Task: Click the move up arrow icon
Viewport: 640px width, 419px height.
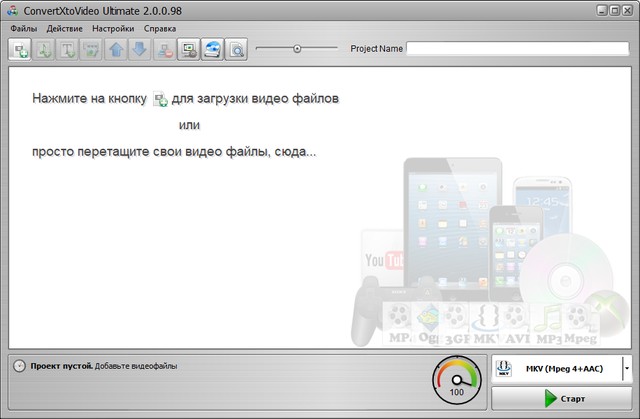Action: tap(116, 49)
